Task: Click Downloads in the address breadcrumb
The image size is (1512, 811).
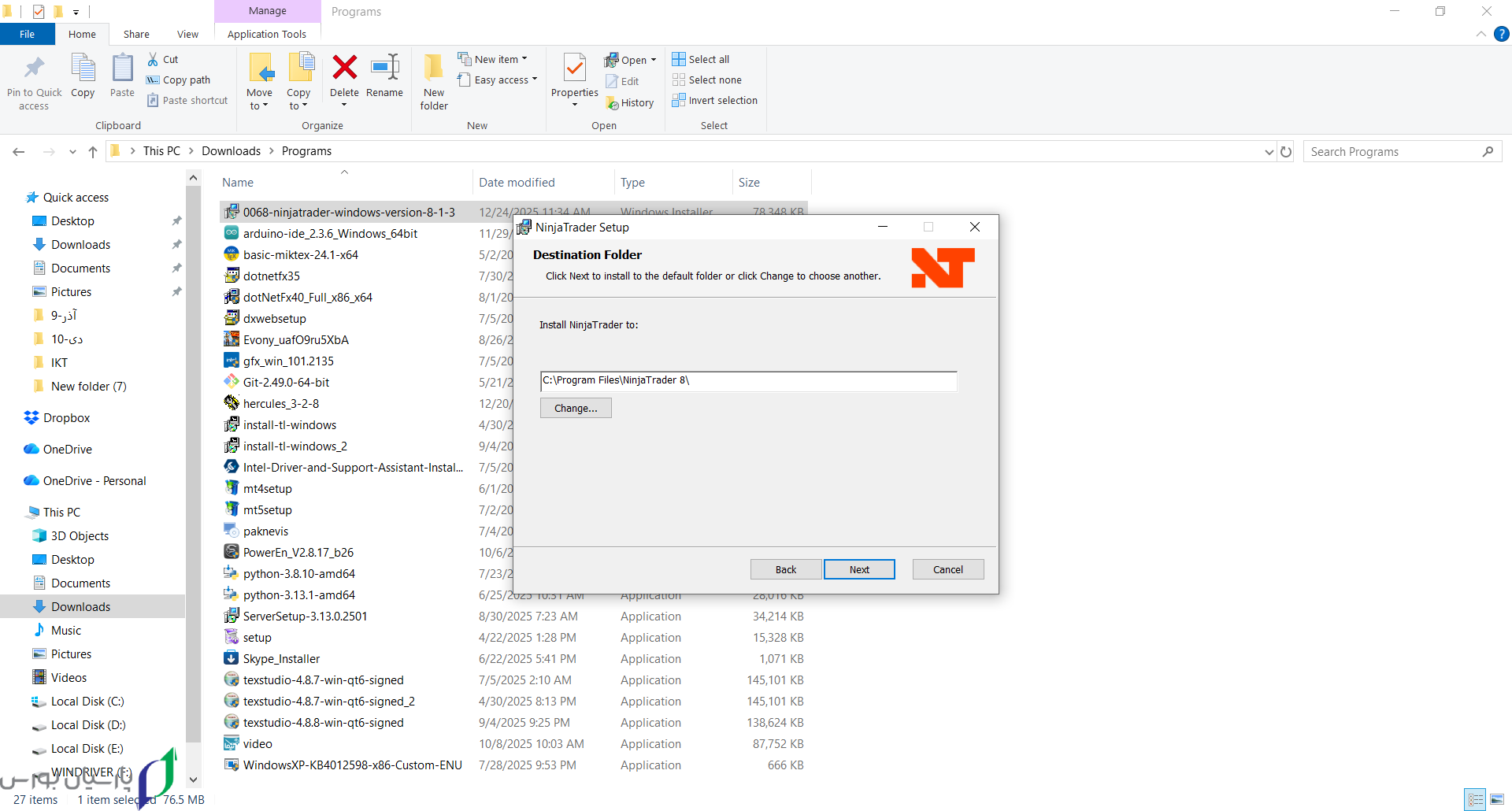Action: [x=231, y=151]
